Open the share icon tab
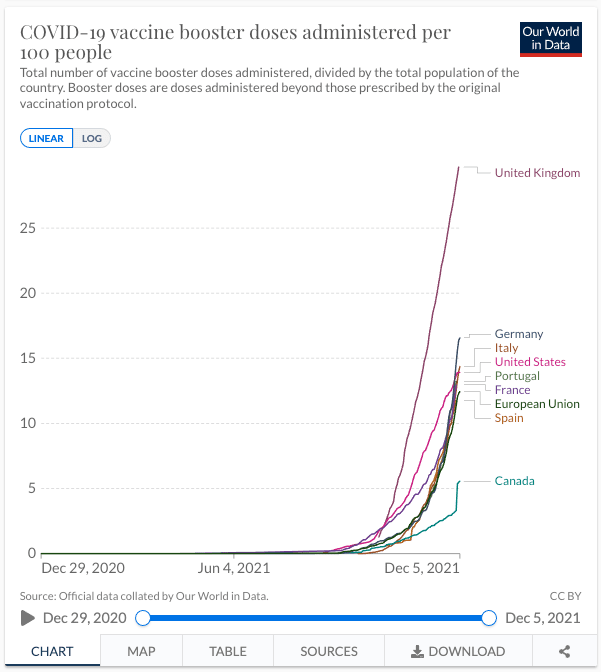 (564, 651)
